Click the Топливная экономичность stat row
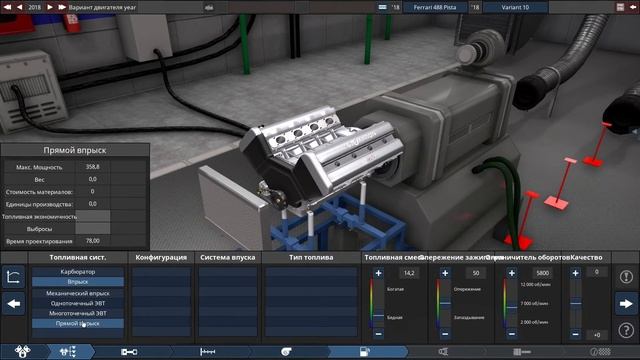The height and width of the screenshot is (360, 640). point(75,216)
